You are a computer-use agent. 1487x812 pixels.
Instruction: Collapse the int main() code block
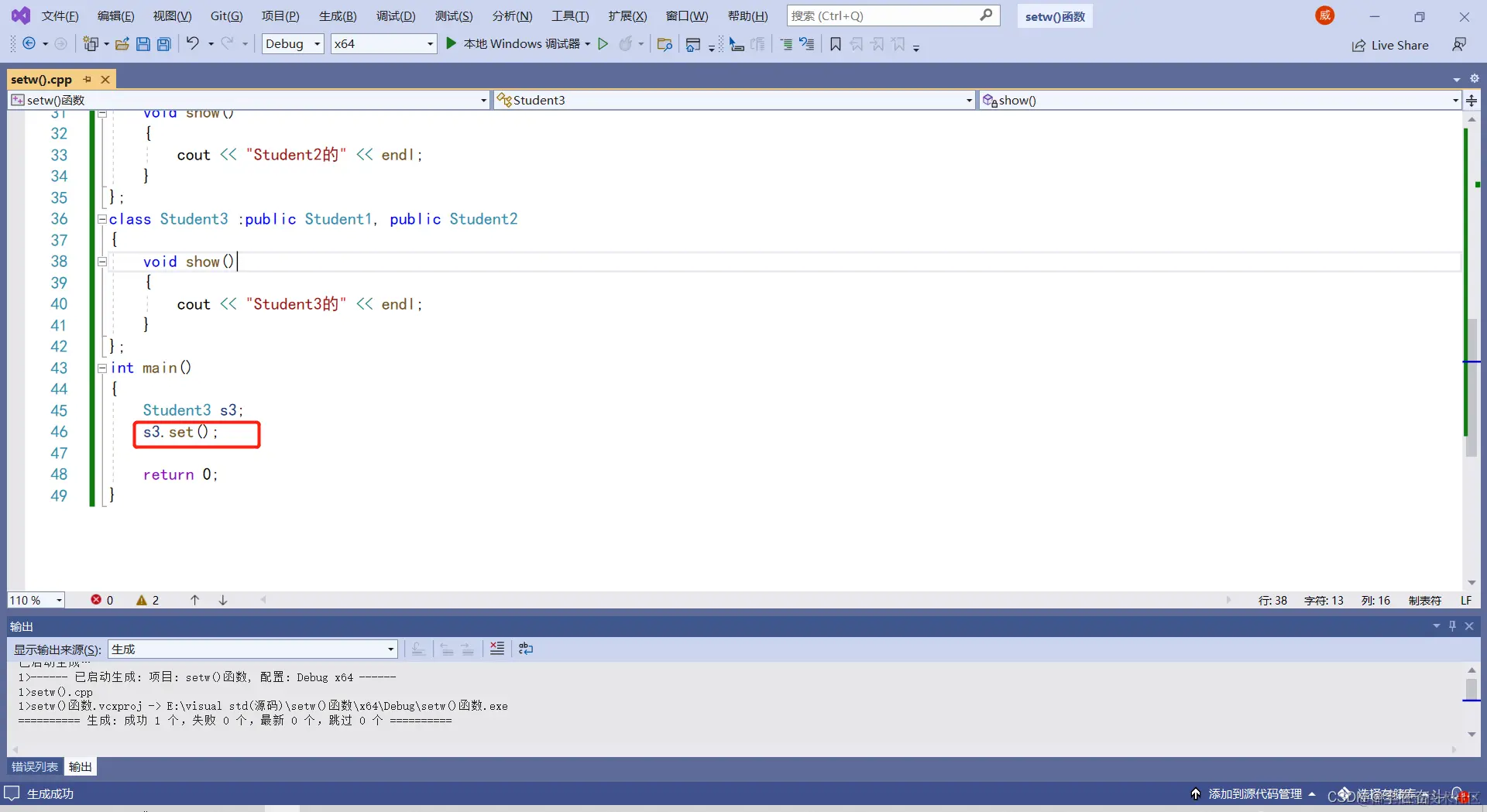point(101,368)
